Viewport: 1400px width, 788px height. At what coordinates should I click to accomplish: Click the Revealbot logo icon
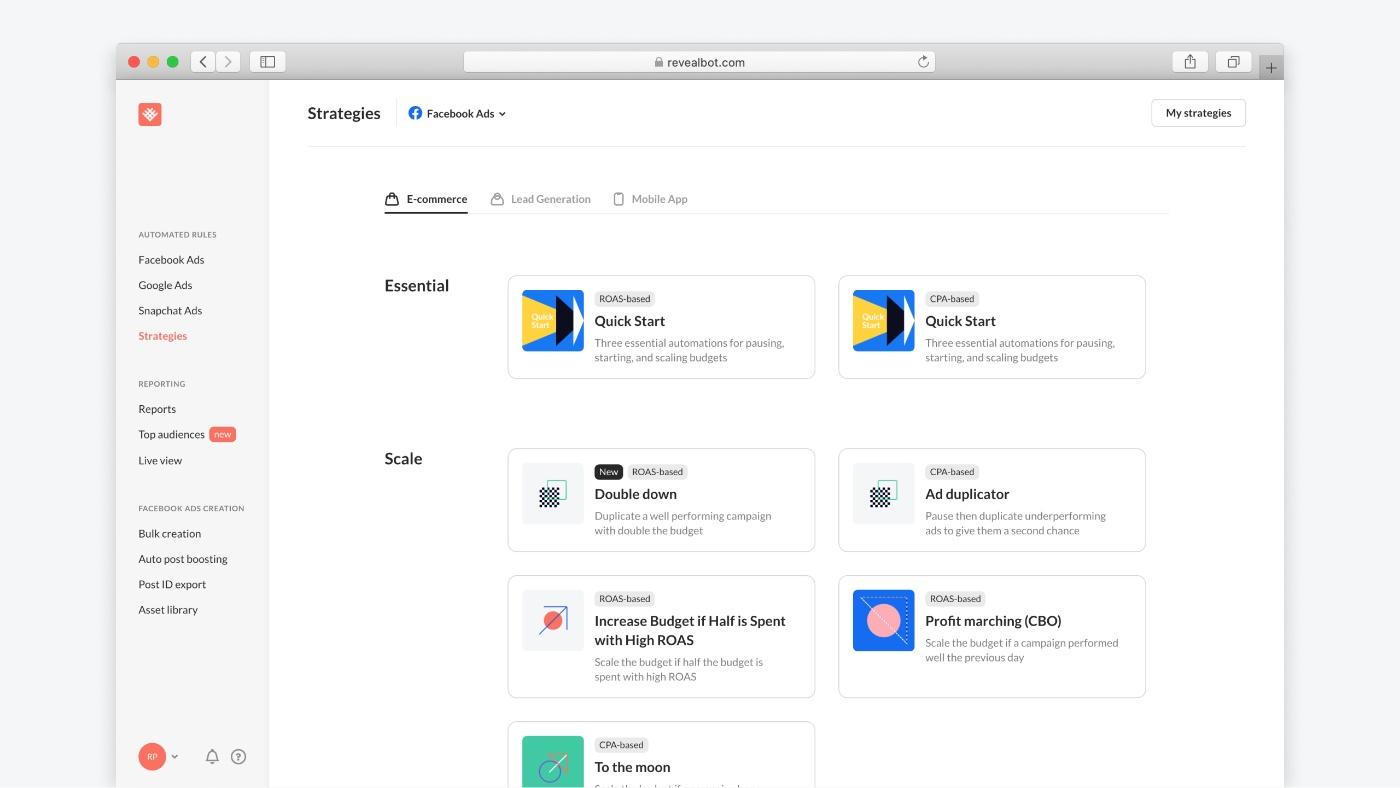(150, 114)
